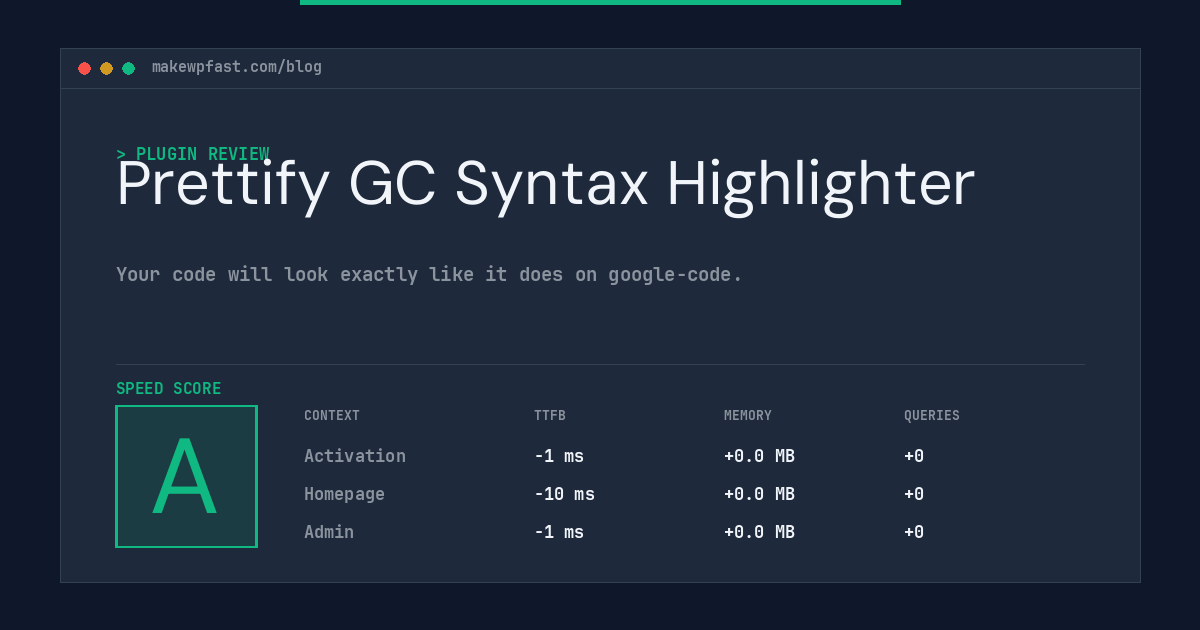Click the Admin memory value +0.0 MB
The image size is (1200, 630).
(759, 532)
